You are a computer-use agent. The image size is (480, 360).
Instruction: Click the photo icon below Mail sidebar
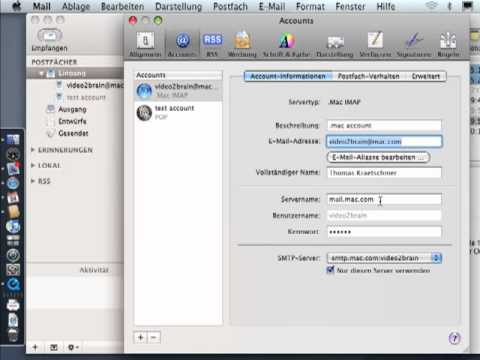pyautogui.click(x=54, y=347)
